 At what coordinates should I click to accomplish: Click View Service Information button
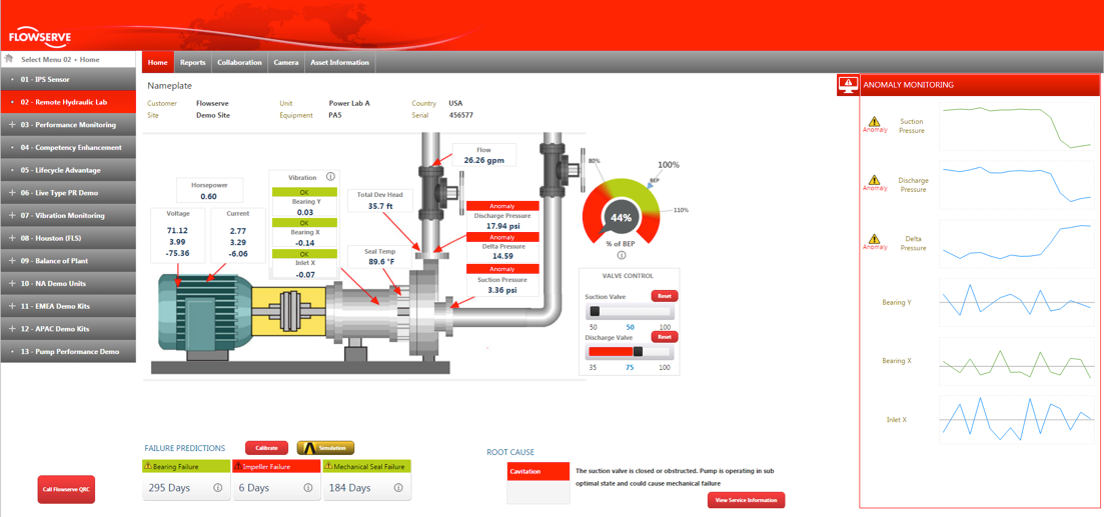click(x=746, y=500)
